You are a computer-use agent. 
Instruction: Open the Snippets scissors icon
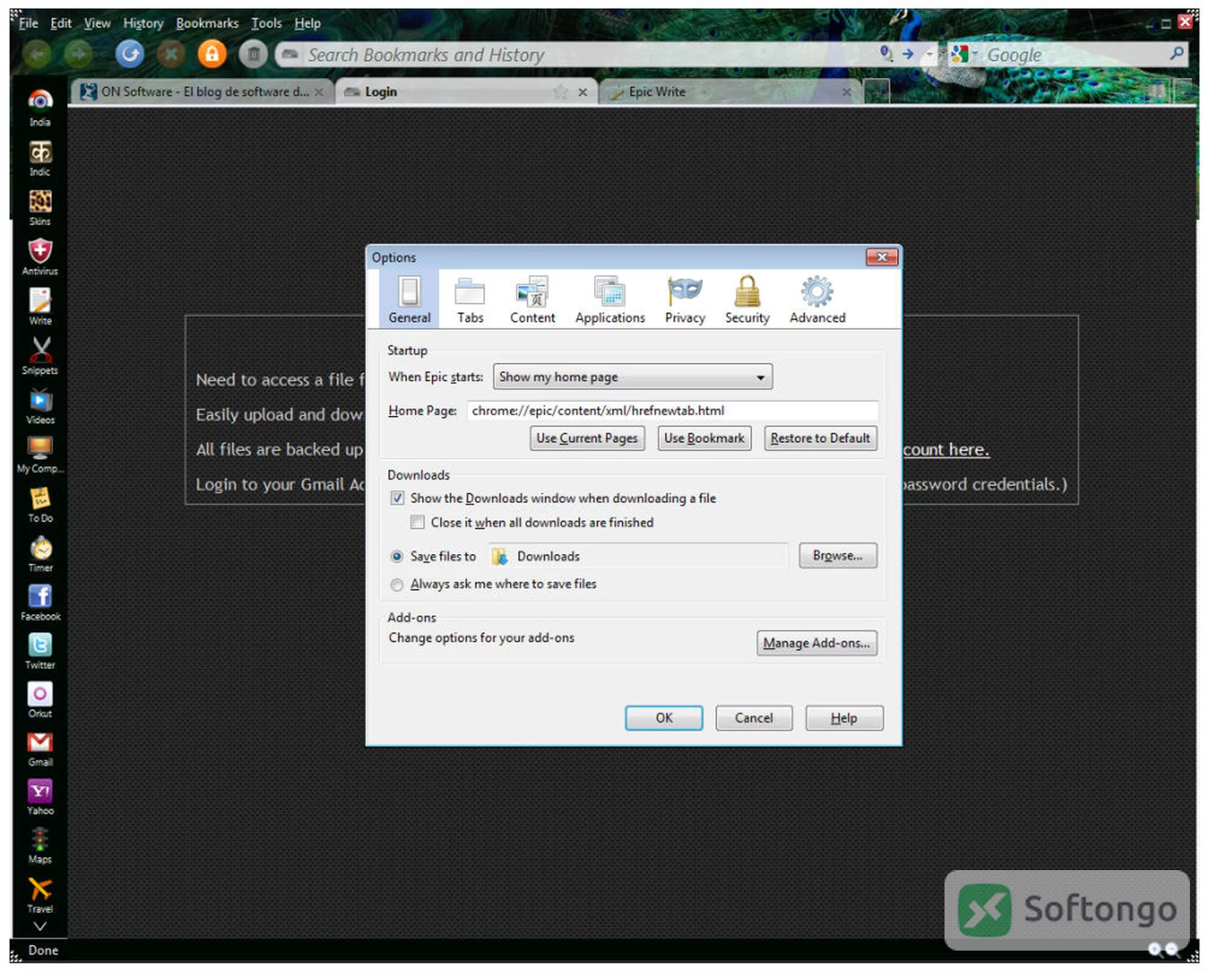[40, 356]
